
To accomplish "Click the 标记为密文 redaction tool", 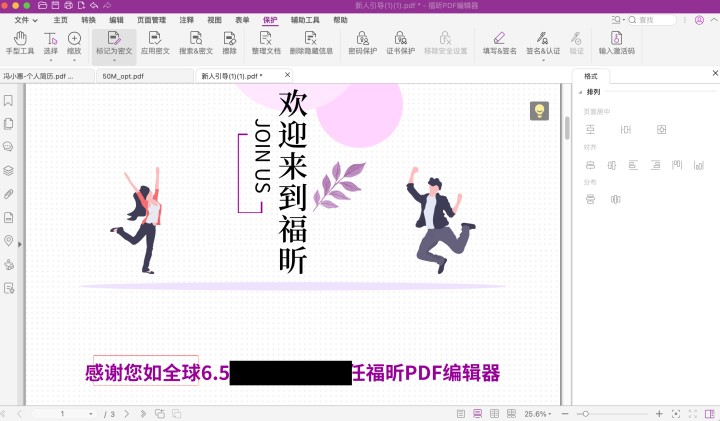I will 113,42.
